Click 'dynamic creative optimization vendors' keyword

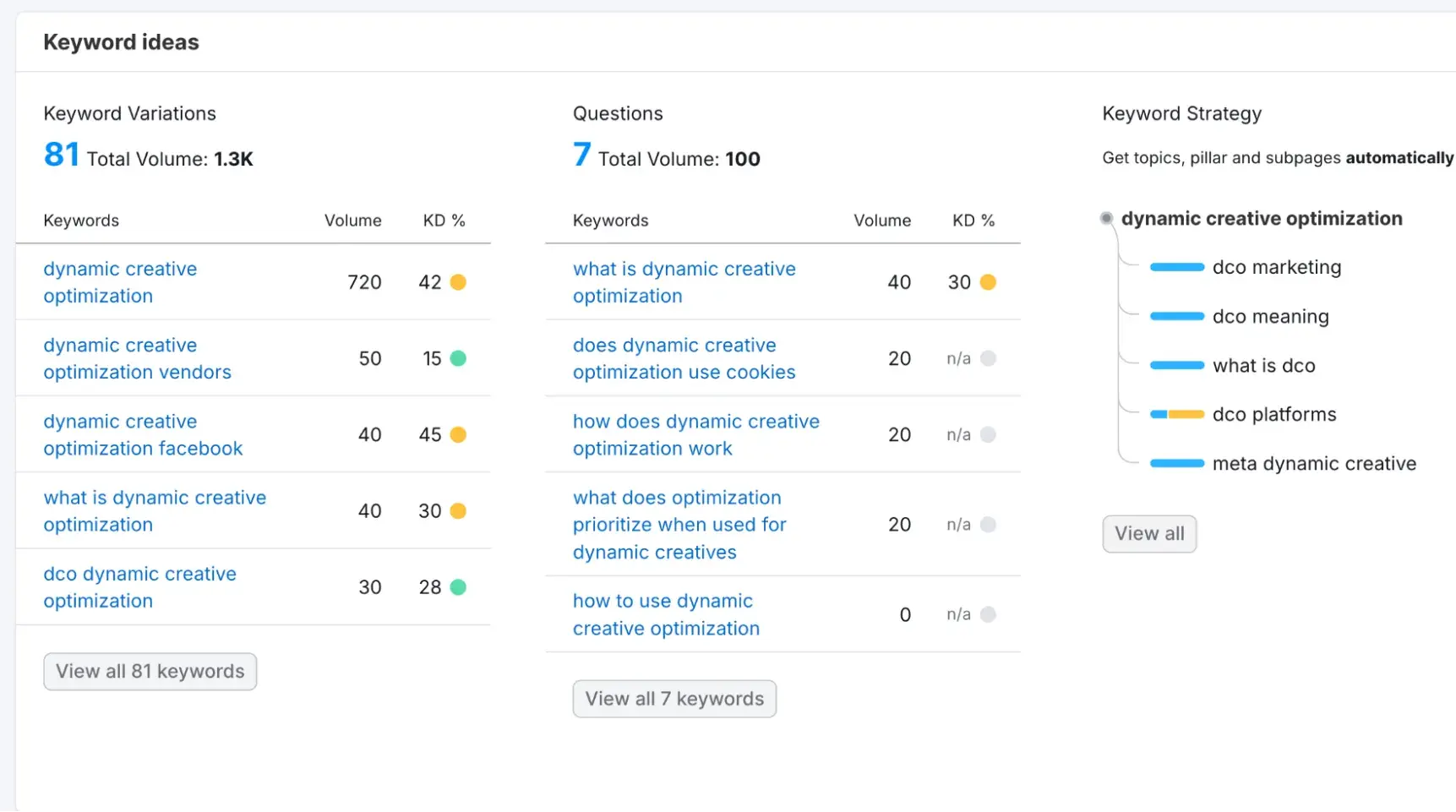(137, 358)
